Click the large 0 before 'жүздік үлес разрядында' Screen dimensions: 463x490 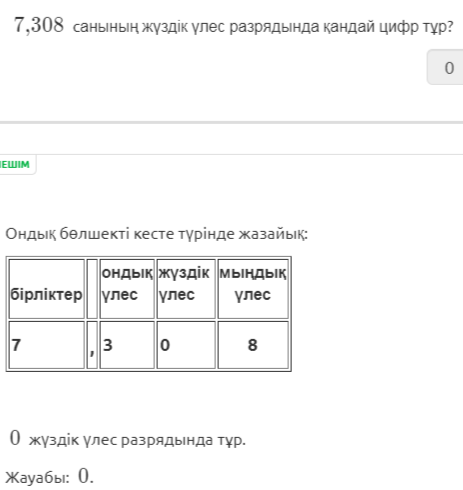[15, 438]
